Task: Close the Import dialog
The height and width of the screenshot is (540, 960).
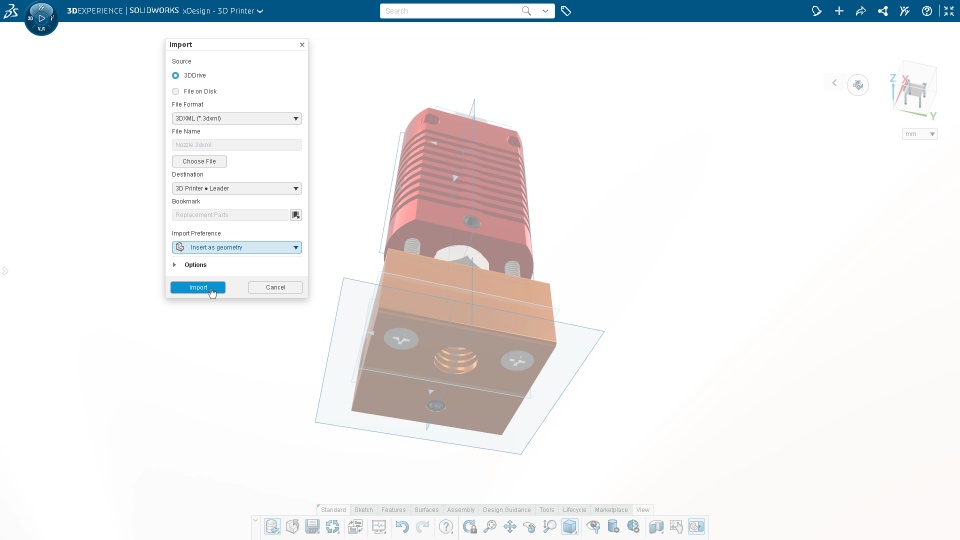Action: click(x=302, y=45)
